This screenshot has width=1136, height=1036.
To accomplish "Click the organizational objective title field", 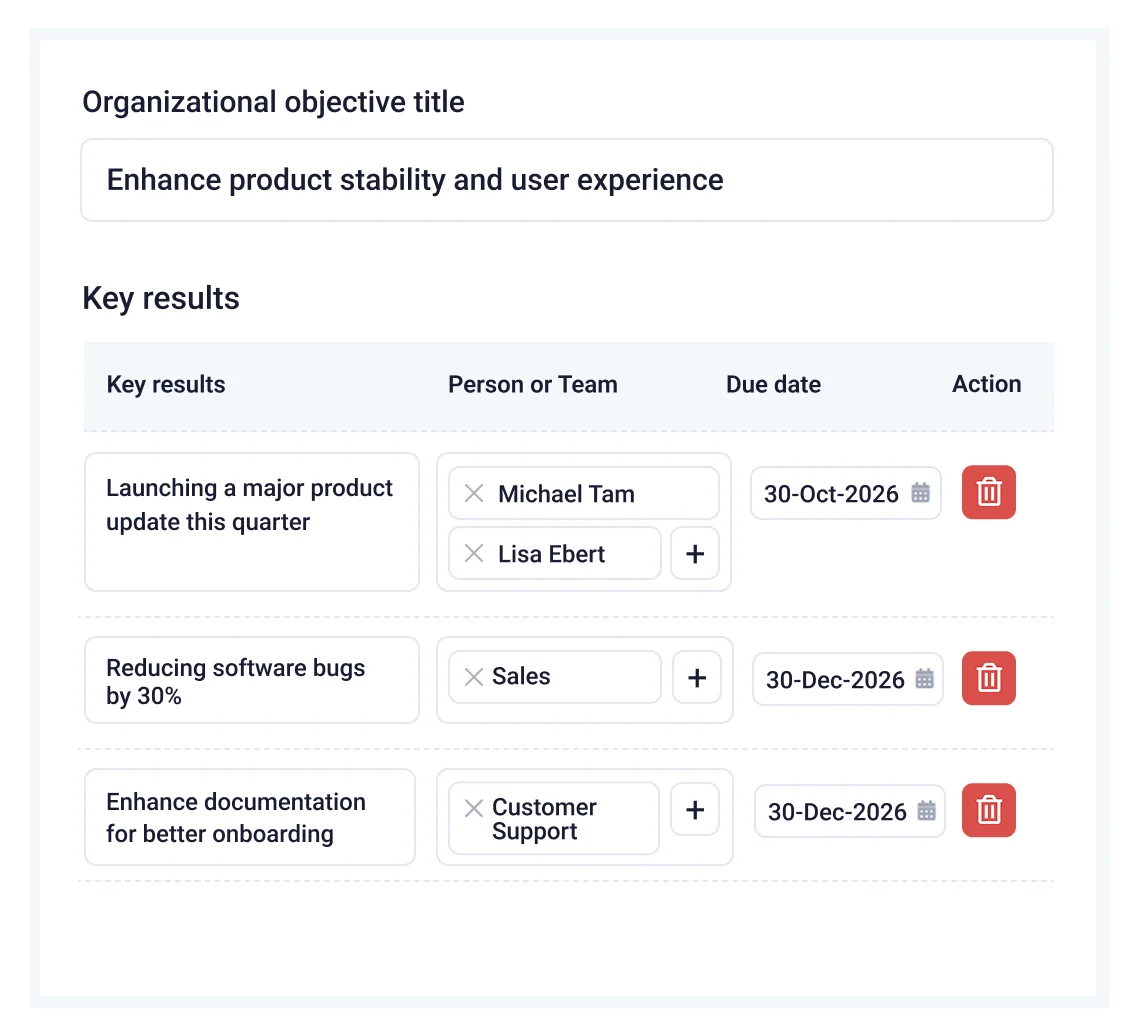I will (566, 180).
